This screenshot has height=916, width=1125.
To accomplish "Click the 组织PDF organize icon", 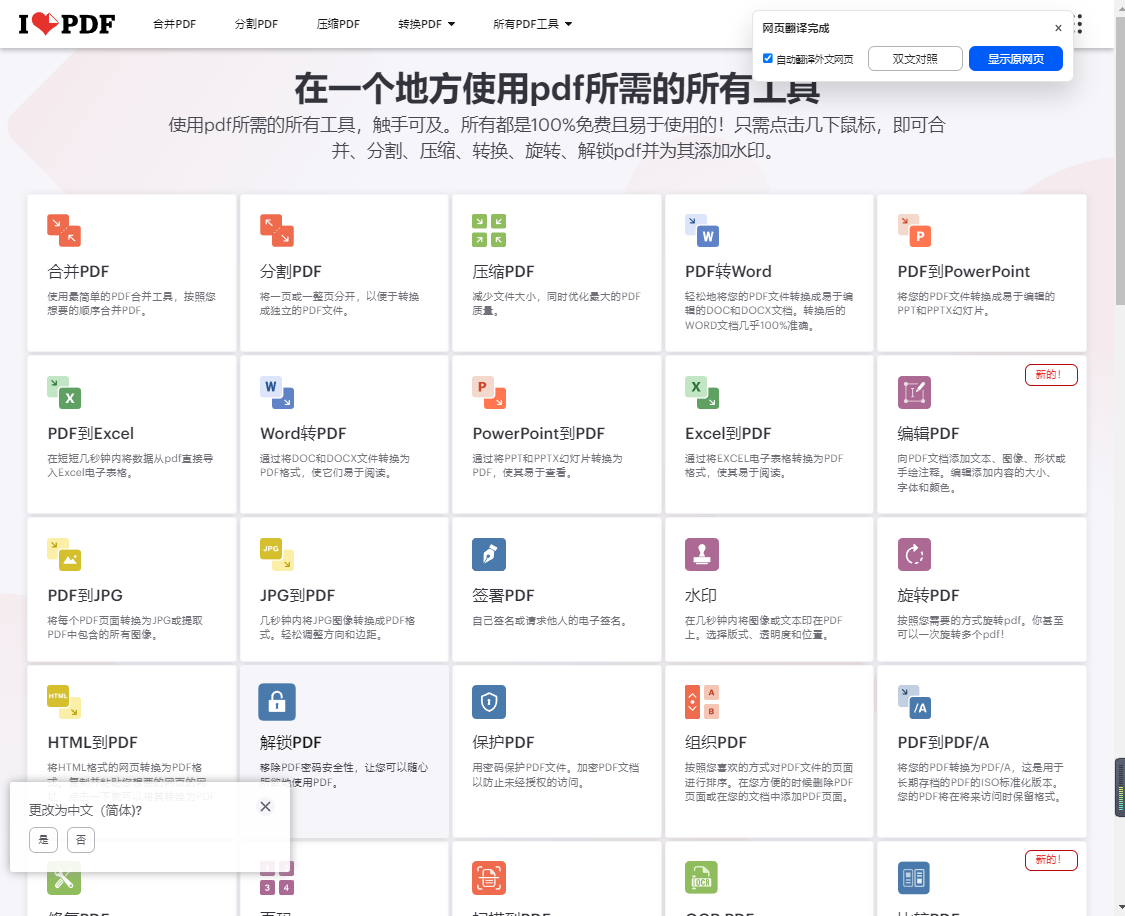I will point(702,702).
